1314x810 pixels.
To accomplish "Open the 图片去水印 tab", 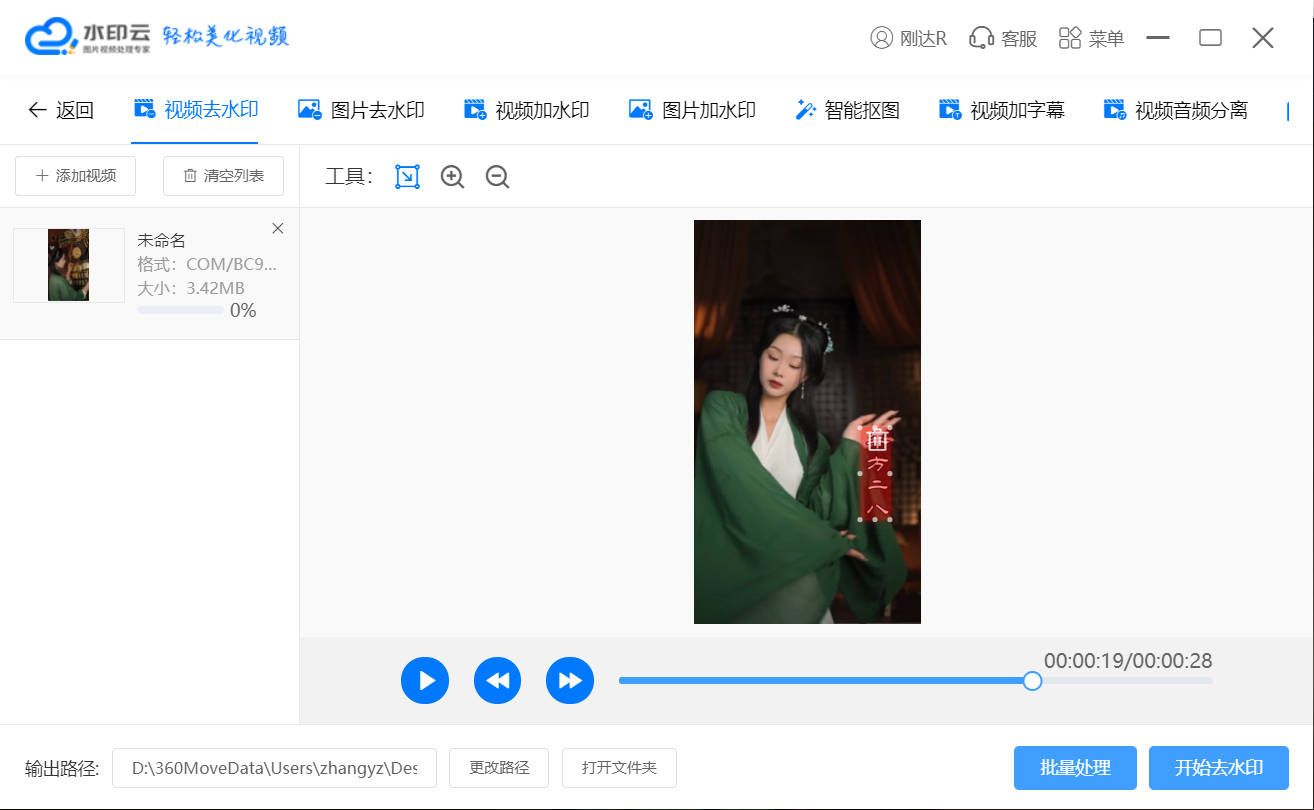I will (361, 110).
